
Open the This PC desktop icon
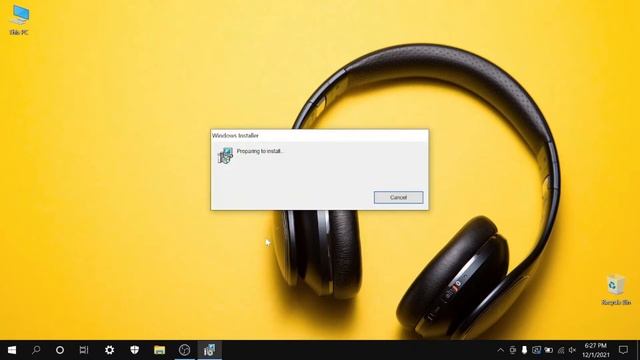[19, 20]
